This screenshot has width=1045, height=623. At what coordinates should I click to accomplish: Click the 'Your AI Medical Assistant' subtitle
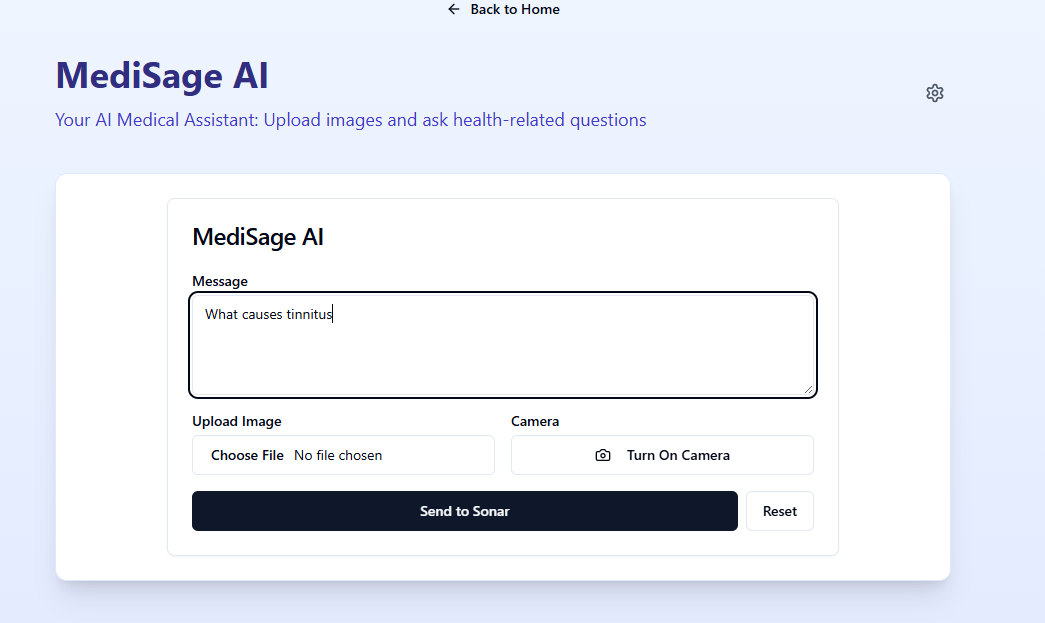pos(351,120)
